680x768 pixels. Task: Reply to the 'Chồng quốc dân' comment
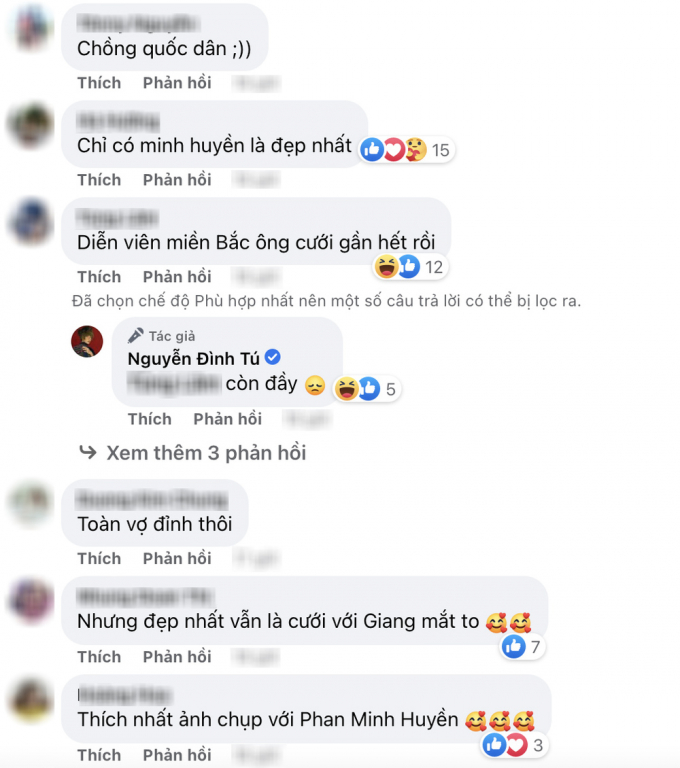pyautogui.click(x=177, y=83)
